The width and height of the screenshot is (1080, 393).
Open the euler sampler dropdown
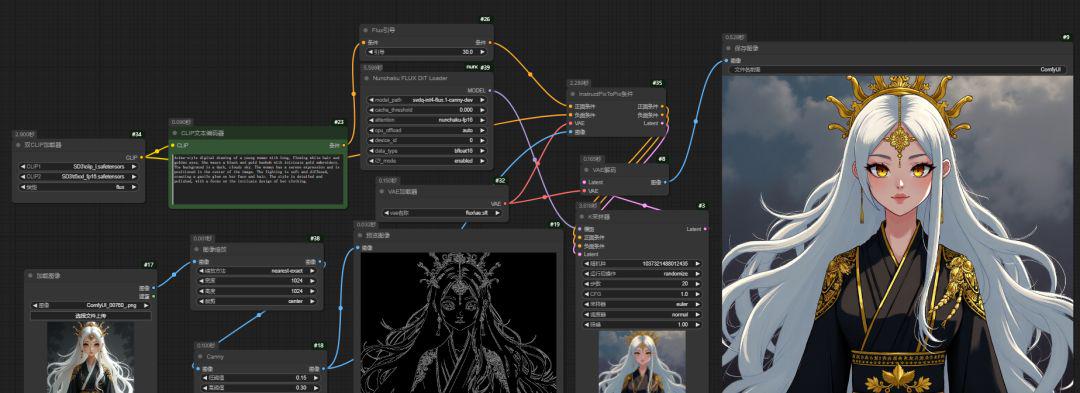pyautogui.click(x=642, y=304)
